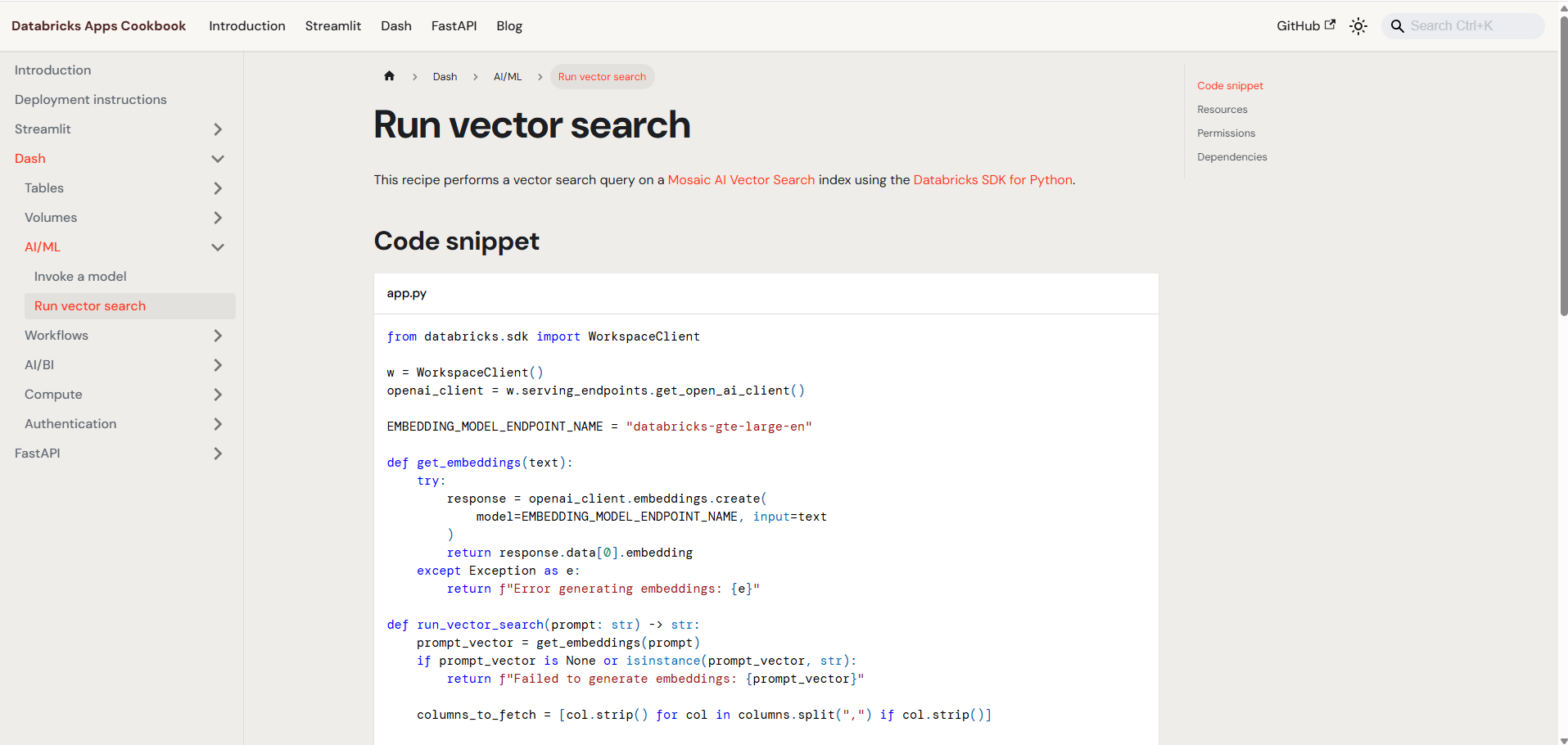Click the search magnifier icon
This screenshot has width=1568, height=745.
tap(1398, 25)
